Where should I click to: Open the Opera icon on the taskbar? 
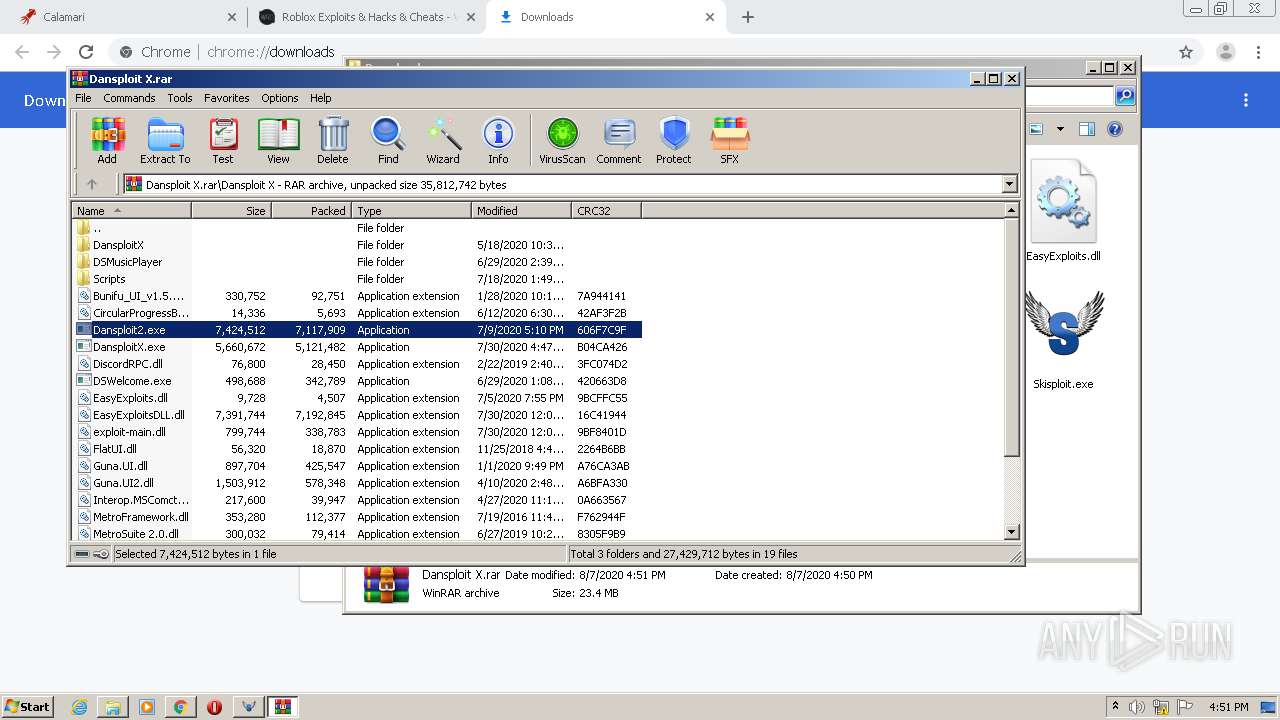point(214,707)
